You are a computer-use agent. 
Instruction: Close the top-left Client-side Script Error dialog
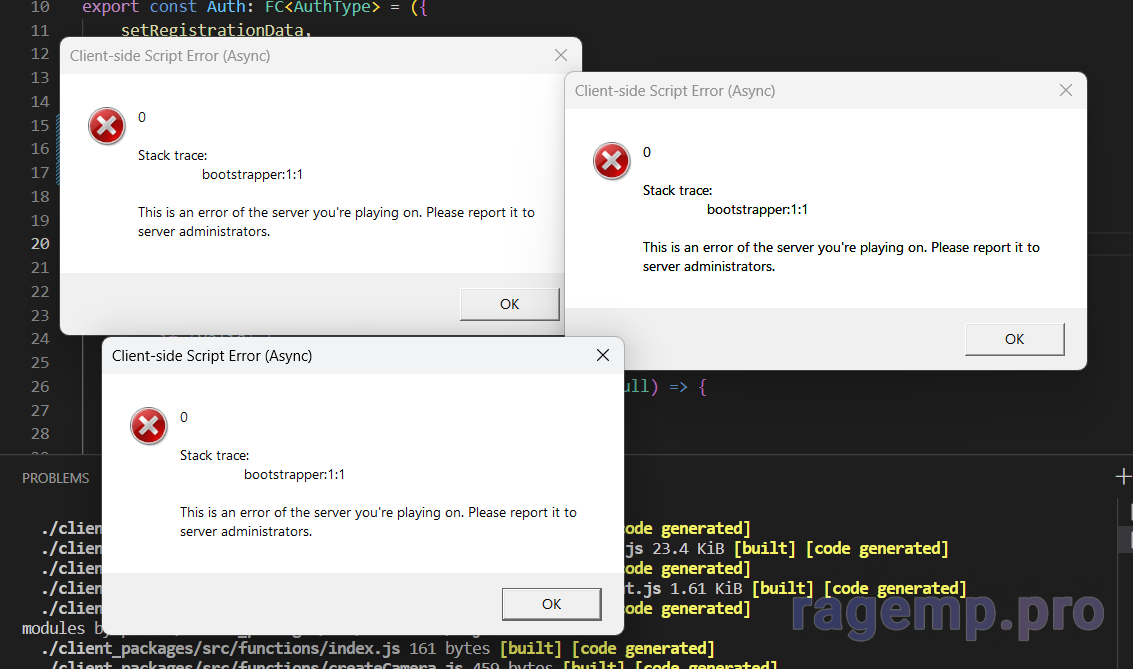(561, 56)
